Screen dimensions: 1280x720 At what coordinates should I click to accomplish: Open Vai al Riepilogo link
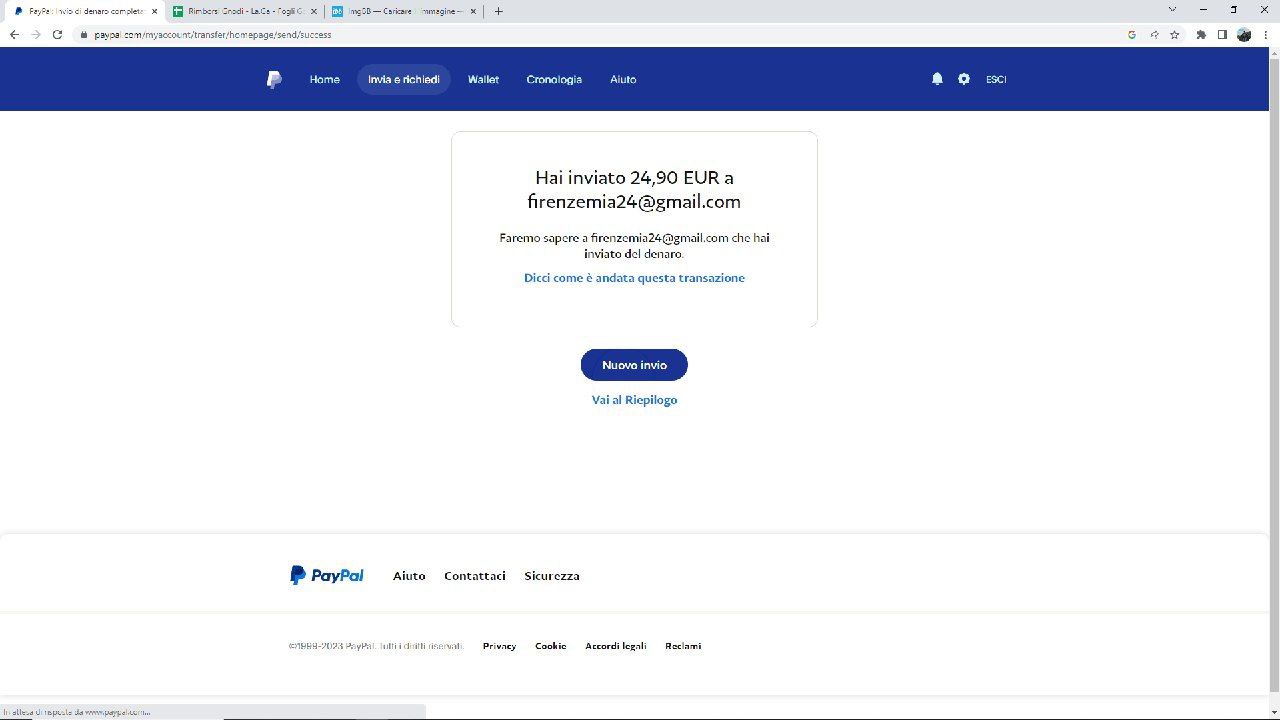[x=634, y=400]
